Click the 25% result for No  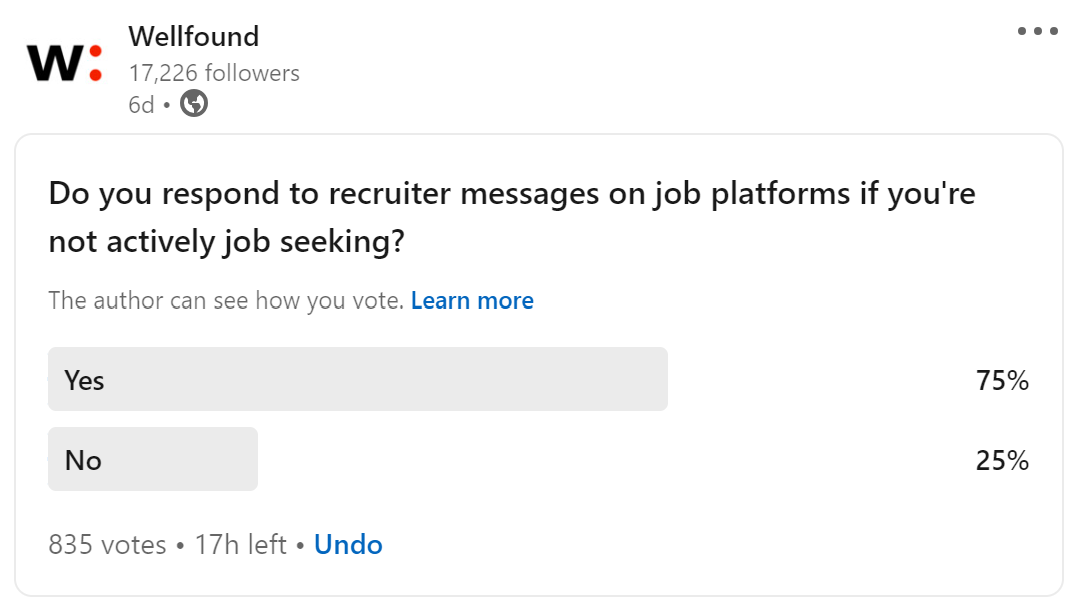point(1003,460)
